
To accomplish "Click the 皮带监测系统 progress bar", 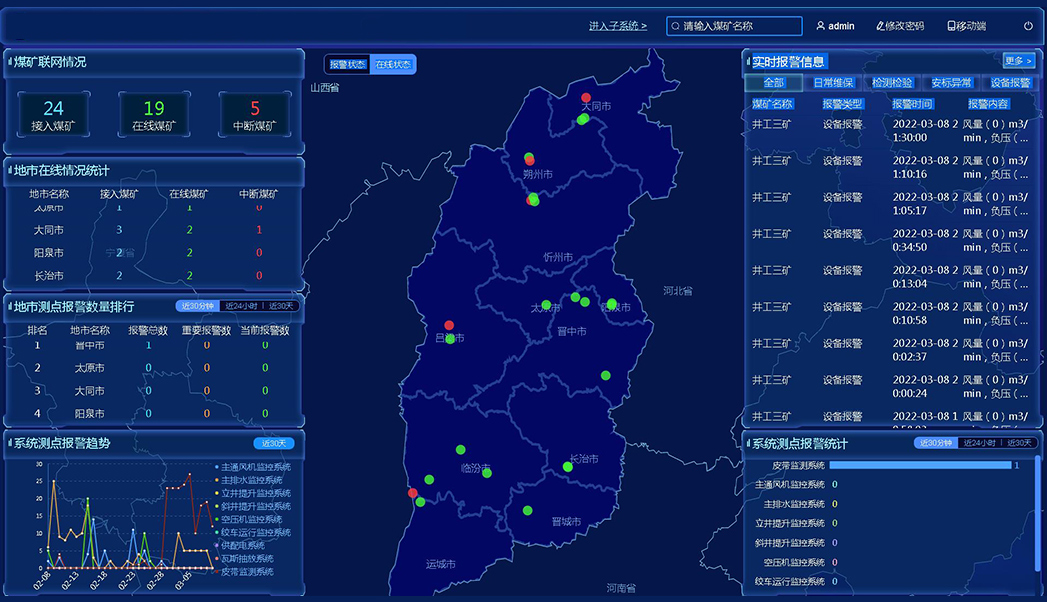I will click(920, 464).
